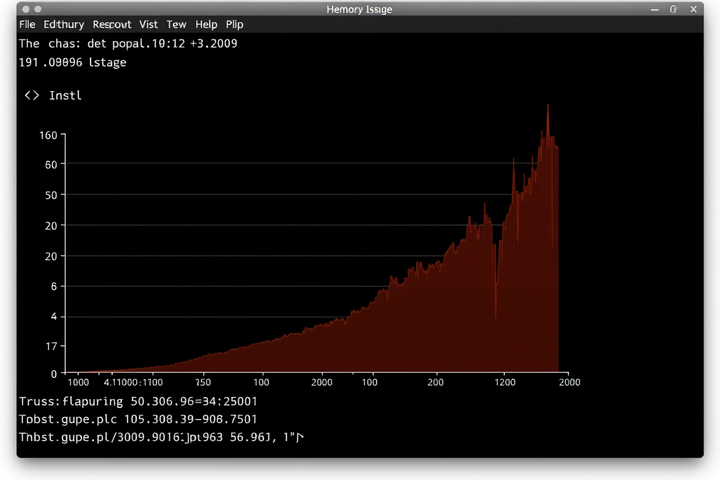The width and height of the screenshot is (720, 480).
Task: Click the text '191.09096 lstage'
Action: [73, 62]
